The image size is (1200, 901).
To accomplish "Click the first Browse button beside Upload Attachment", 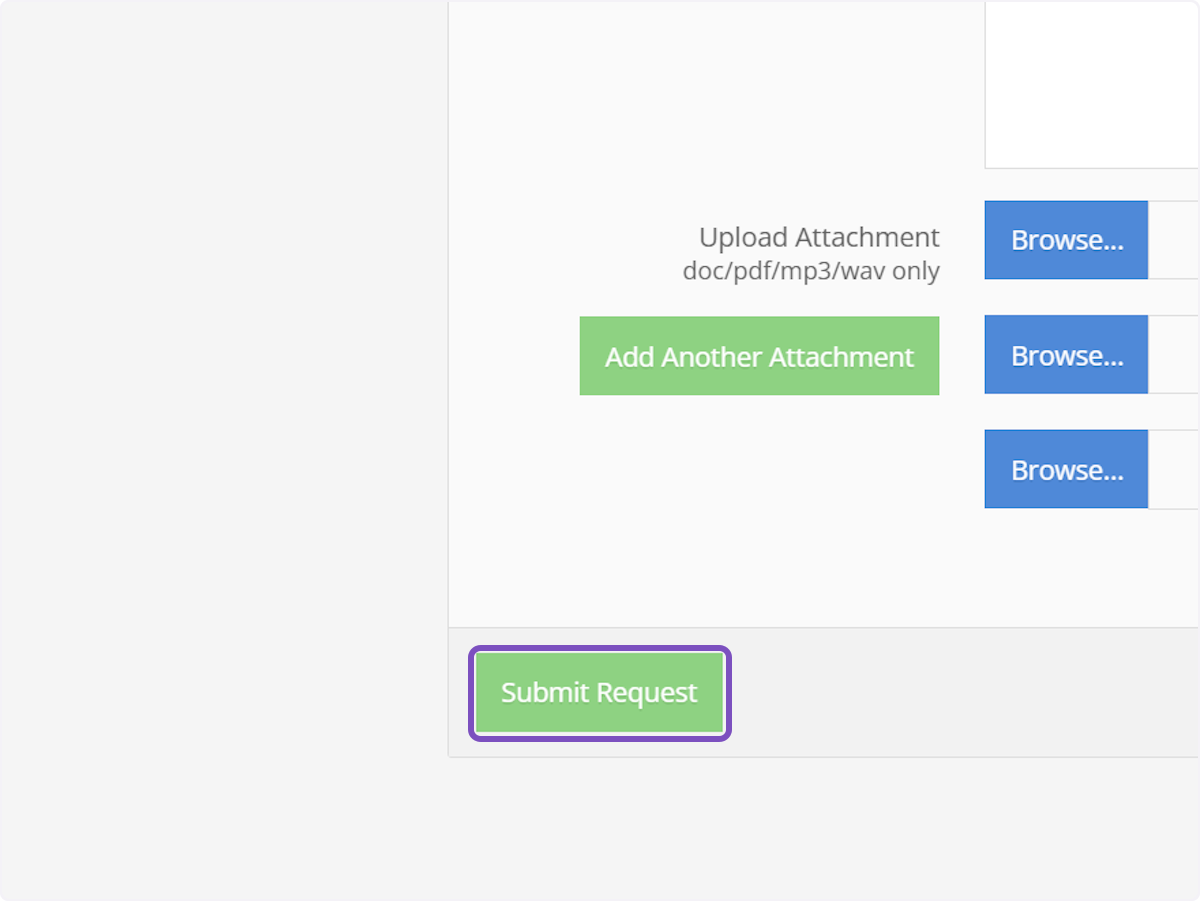I will [x=1066, y=240].
